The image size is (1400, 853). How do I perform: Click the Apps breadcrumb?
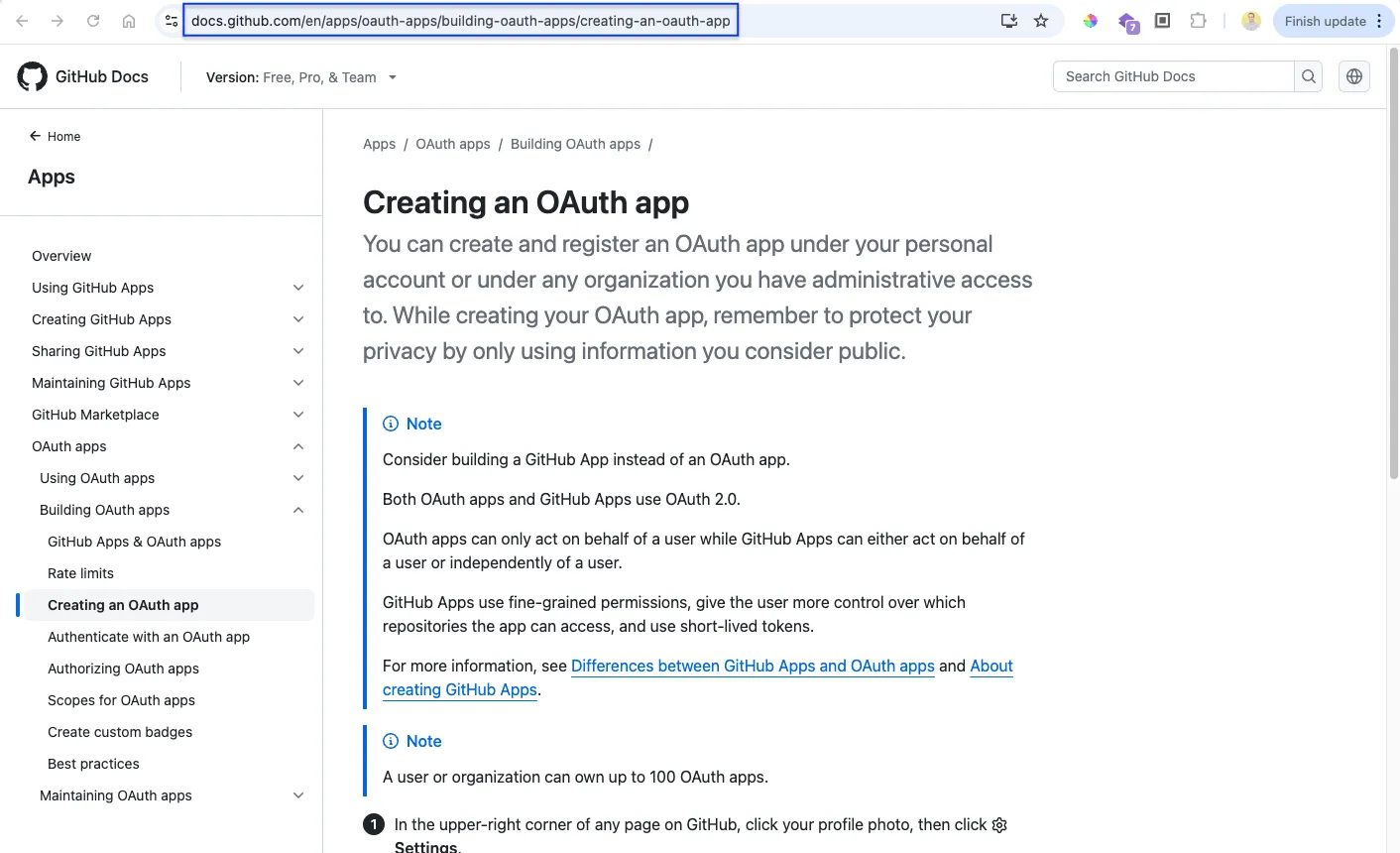[x=379, y=144]
